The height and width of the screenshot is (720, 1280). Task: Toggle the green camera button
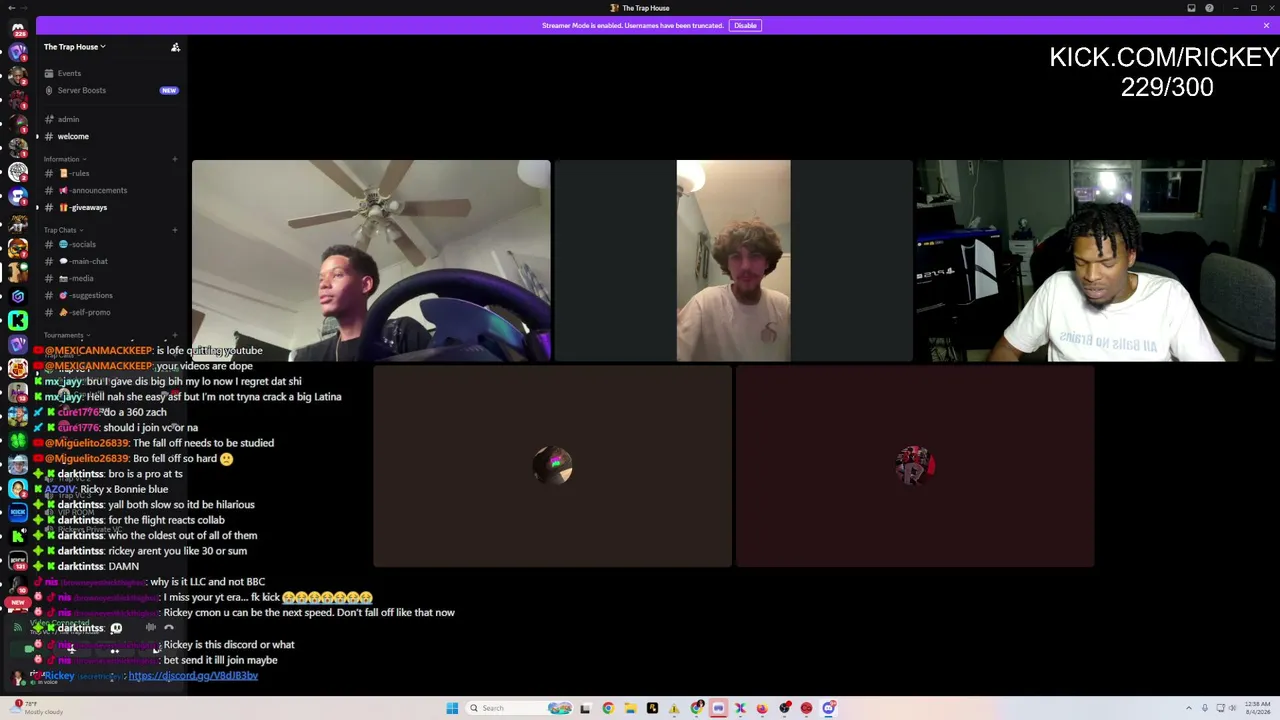click(29, 649)
